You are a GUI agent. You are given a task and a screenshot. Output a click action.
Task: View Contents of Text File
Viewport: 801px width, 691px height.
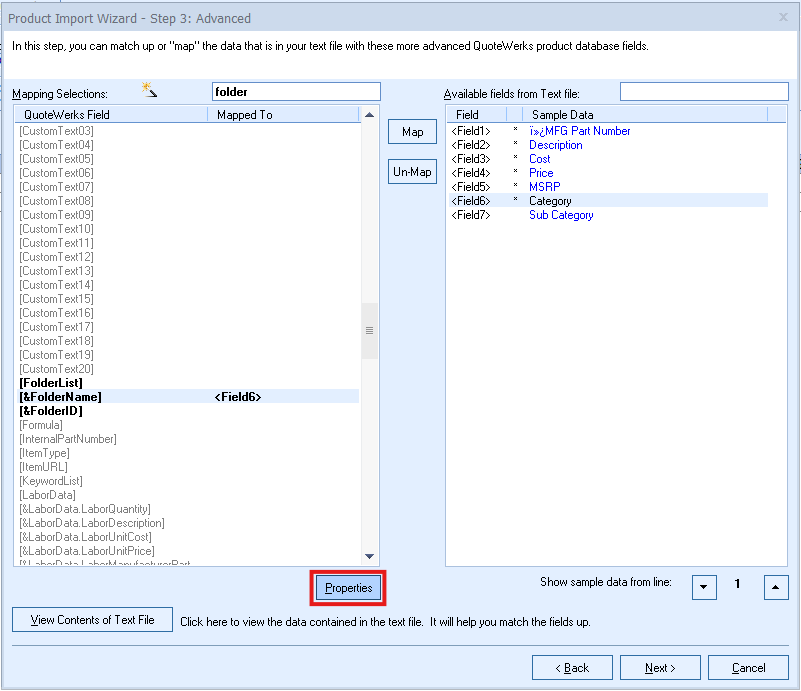point(92,620)
